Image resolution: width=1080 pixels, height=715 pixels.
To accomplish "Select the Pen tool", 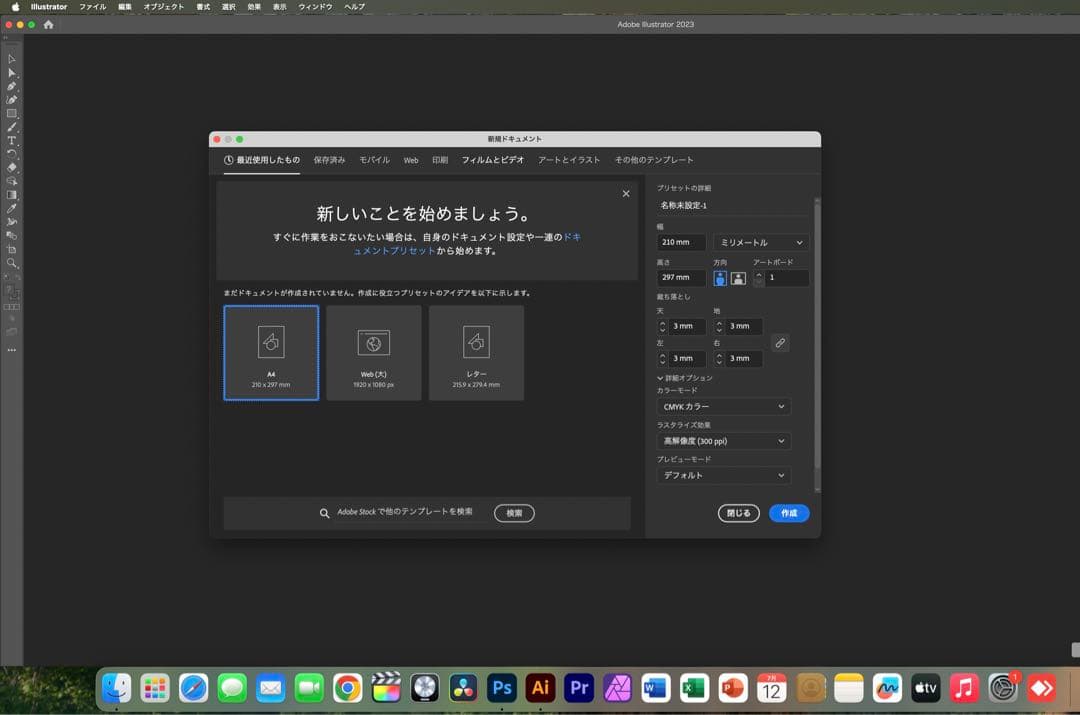I will [12, 86].
